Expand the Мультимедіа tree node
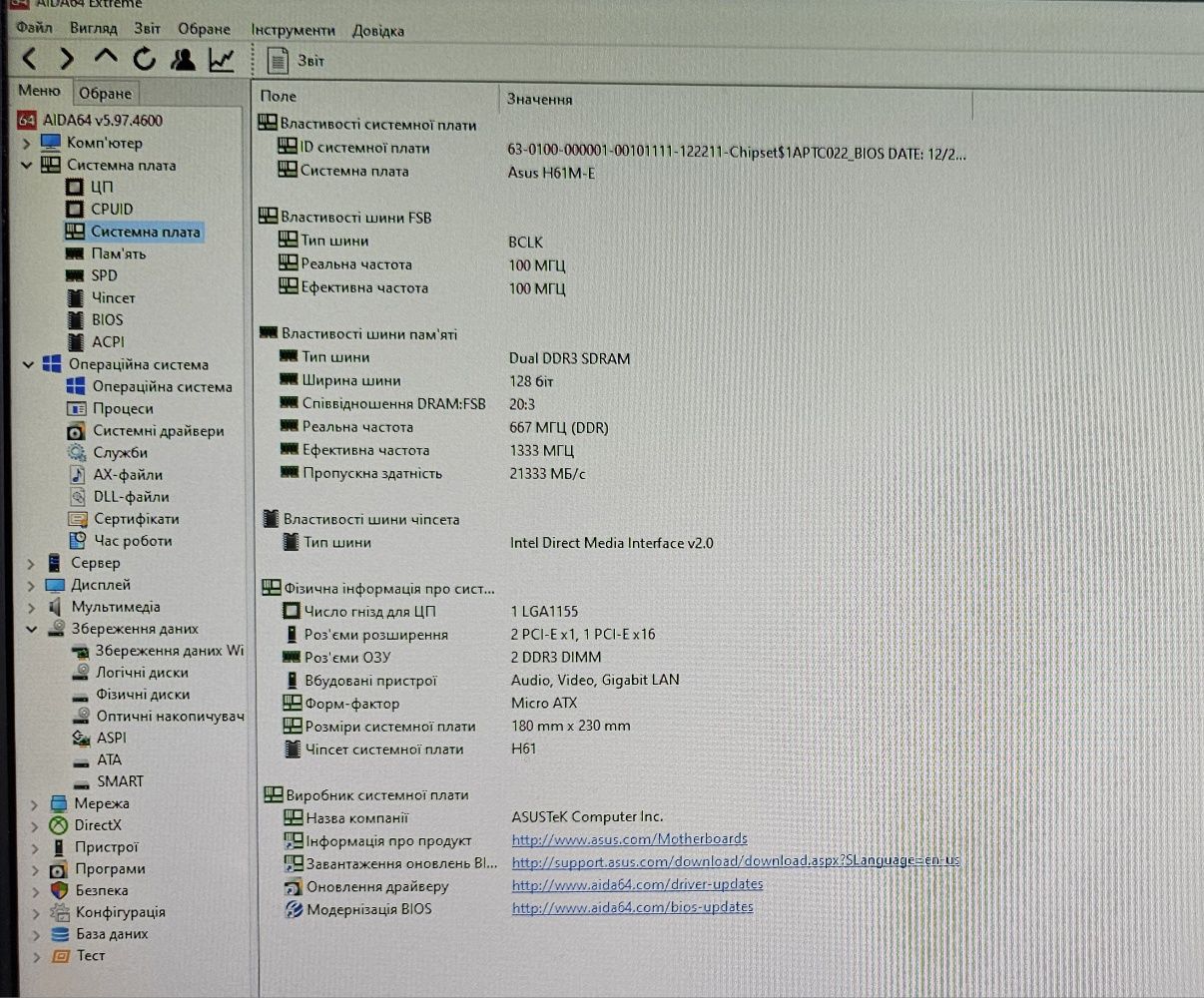This screenshot has height=998, width=1204. coord(31,607)
